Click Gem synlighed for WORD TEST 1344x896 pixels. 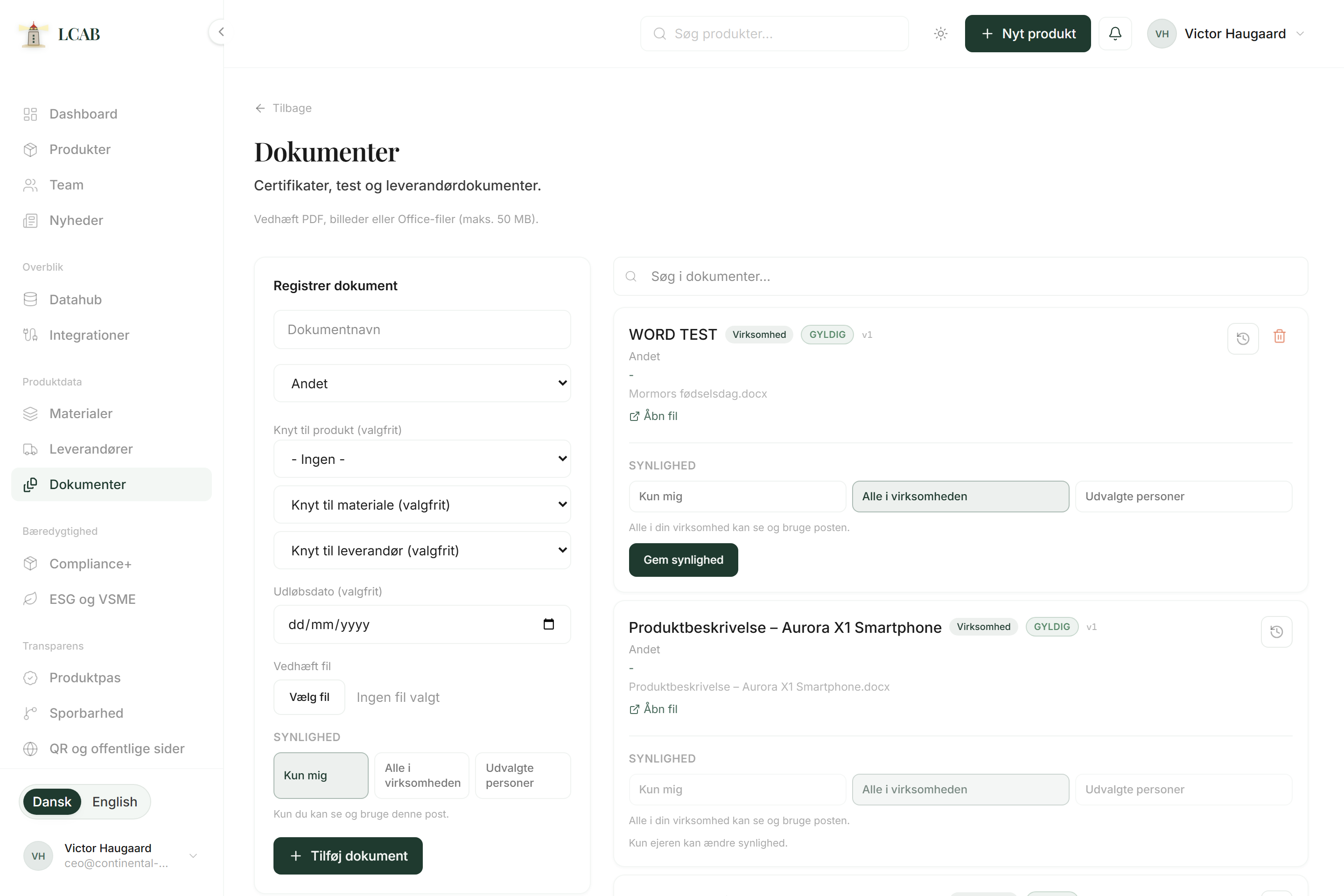tap(683, 560)
